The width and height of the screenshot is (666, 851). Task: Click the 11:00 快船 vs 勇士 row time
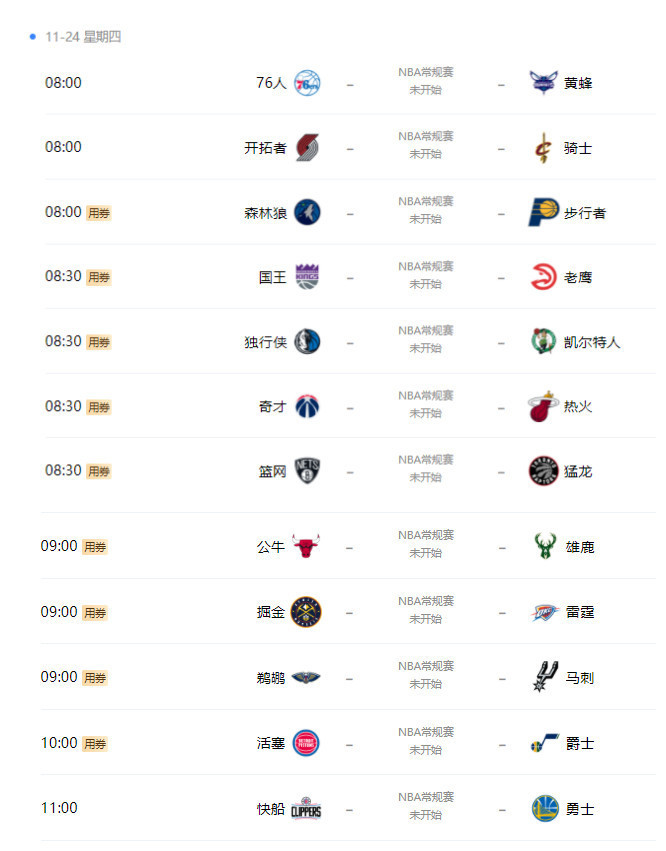59,808
